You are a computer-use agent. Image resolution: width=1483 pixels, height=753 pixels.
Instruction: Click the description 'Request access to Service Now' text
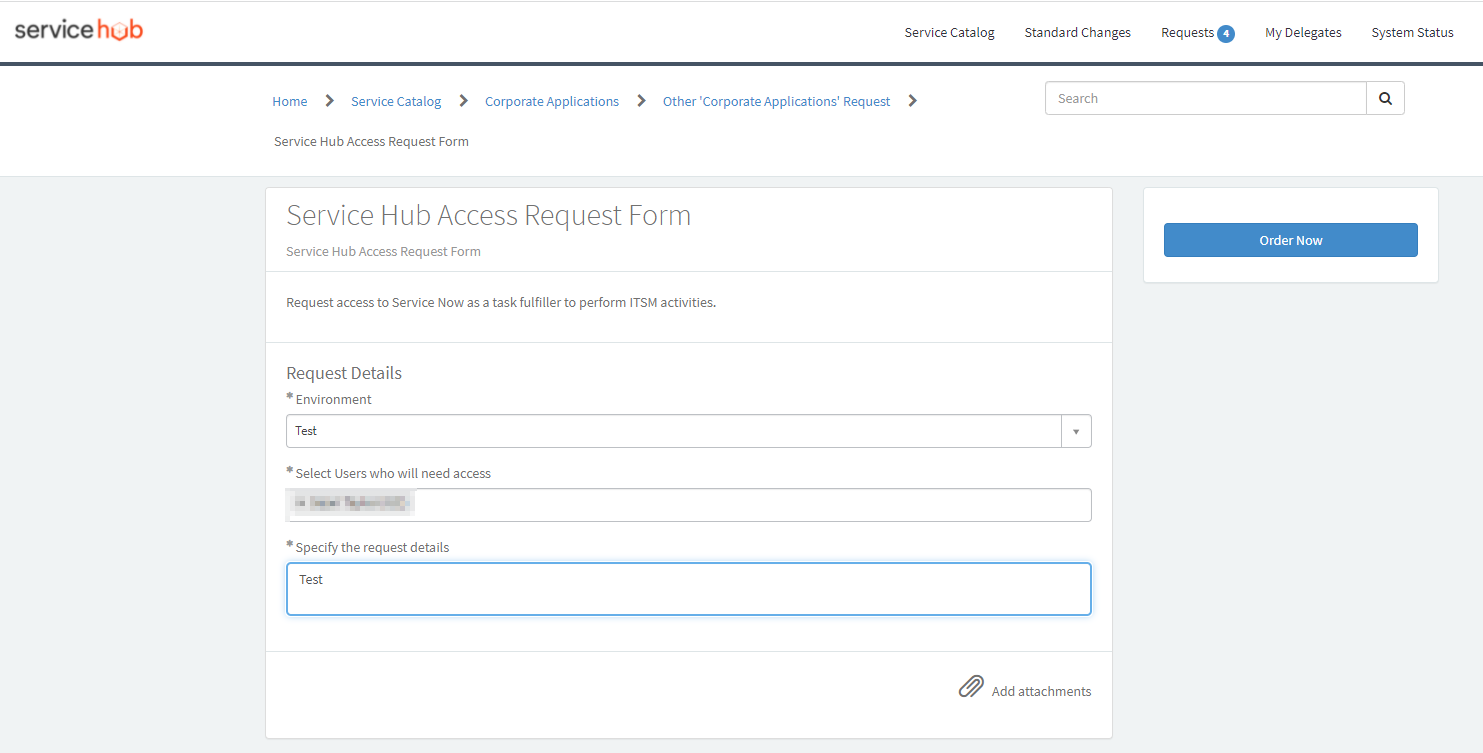501,302
